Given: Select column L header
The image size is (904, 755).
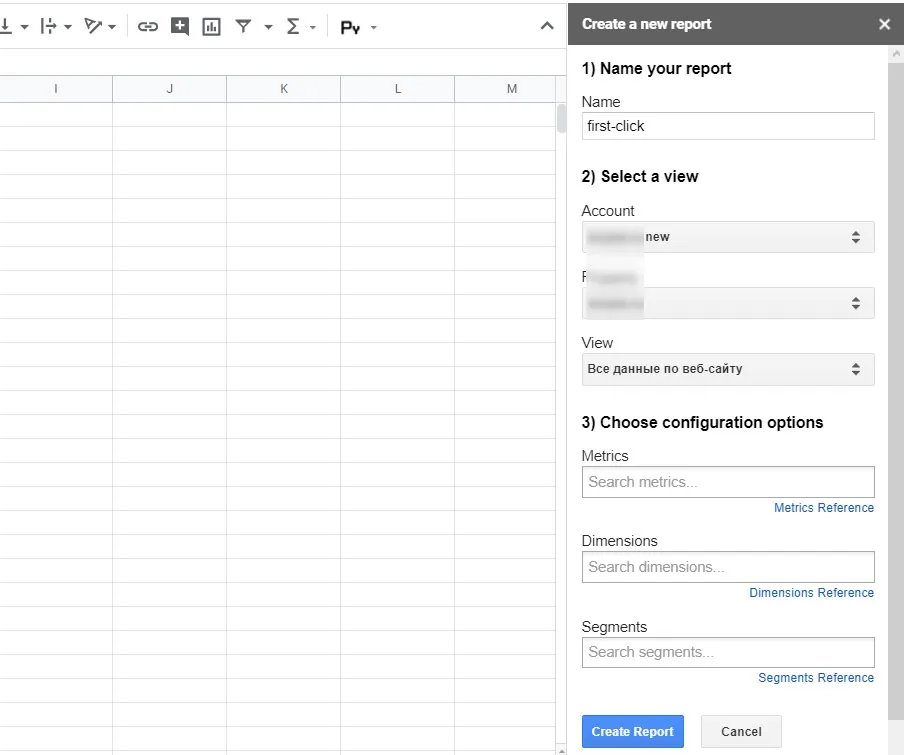Looking at the screenshot, I should [398, 89].
